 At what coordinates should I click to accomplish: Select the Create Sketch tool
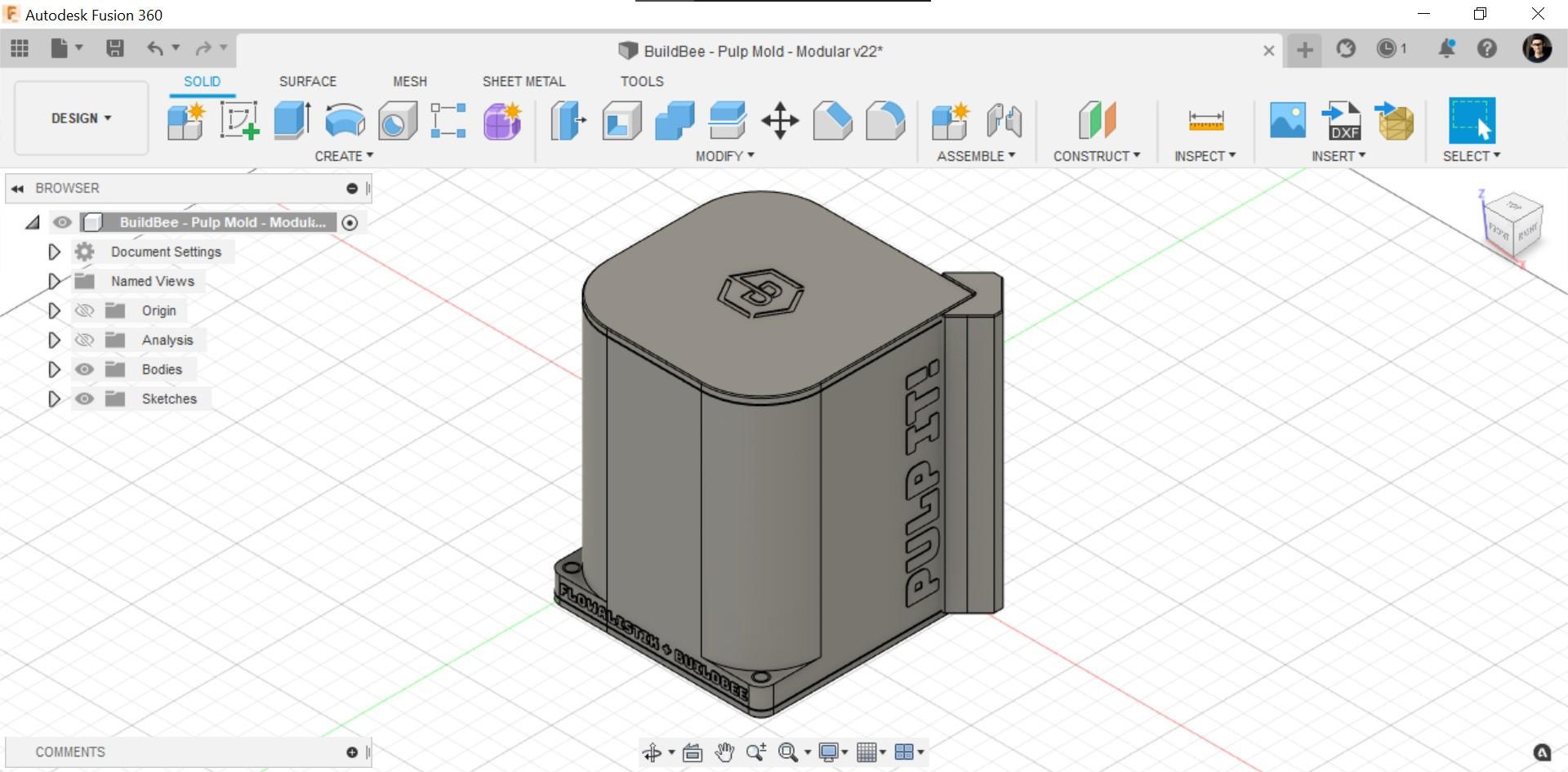tap(239, 121)
